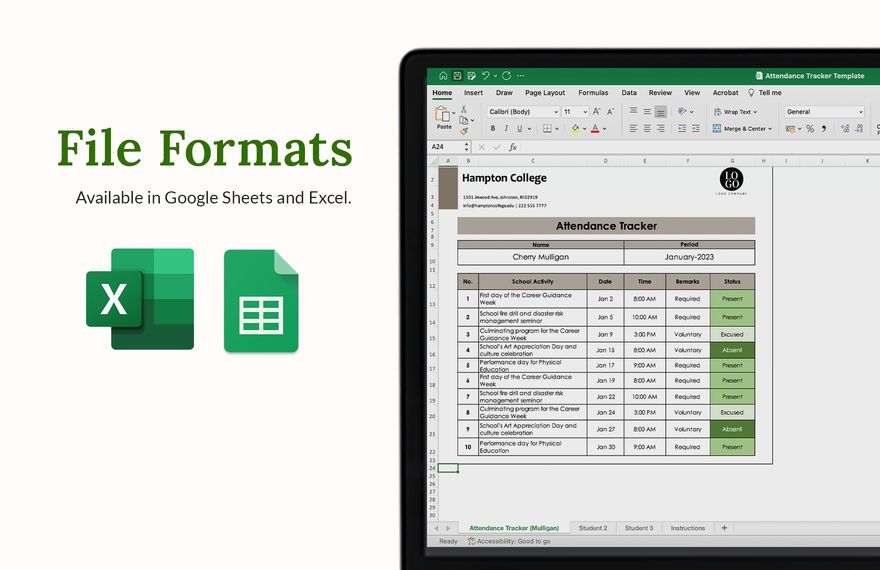Click the Save icon in title bar
Image resolution: width=880 pixels, height=570 pixels.
(457, 76)
